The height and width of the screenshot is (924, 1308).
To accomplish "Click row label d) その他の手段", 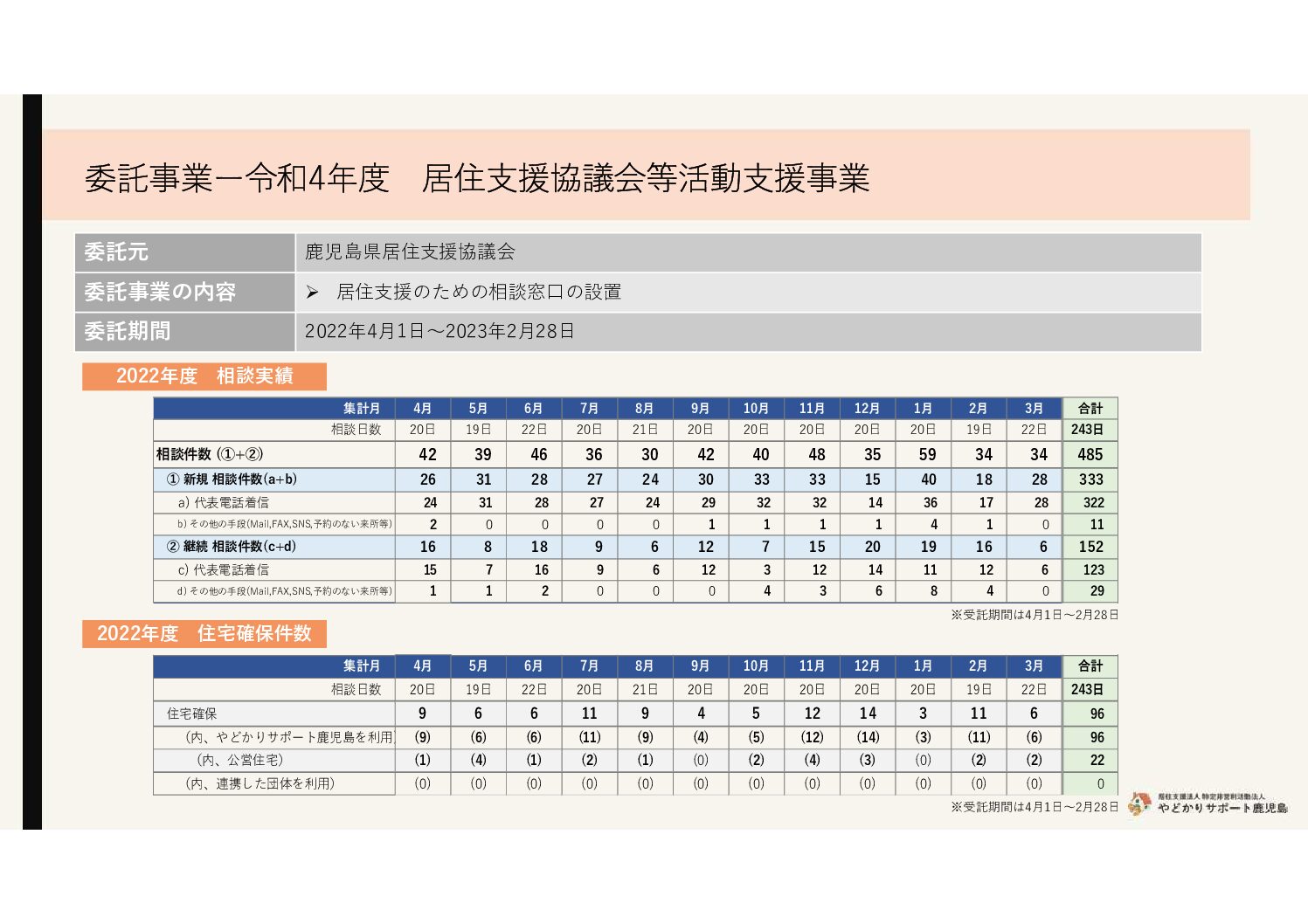I will tap(285, 591).
